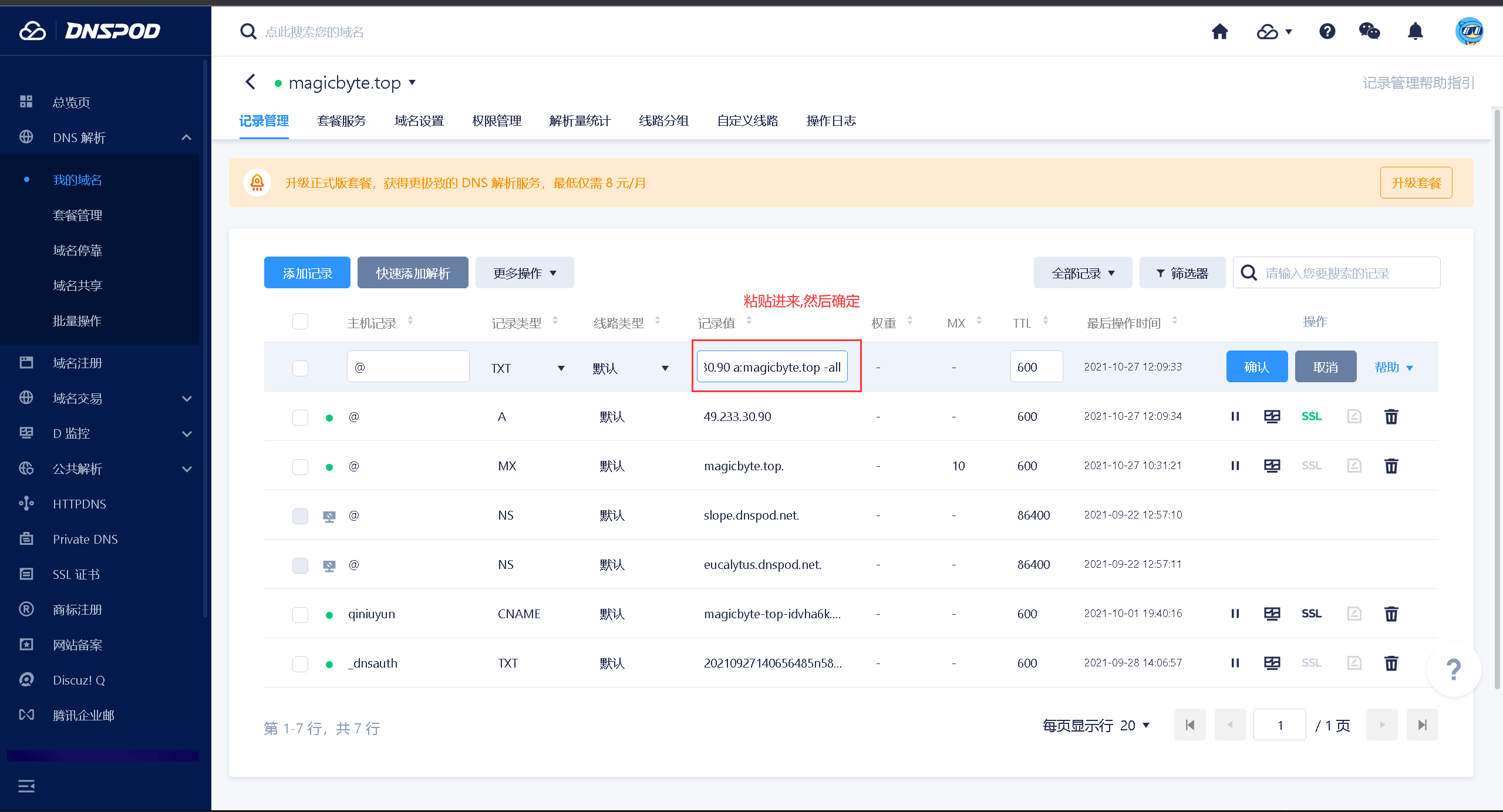Switch to the 权限管理 tab
The height and width of the screenshot is (812, 1503).
[x=497, y=120]
